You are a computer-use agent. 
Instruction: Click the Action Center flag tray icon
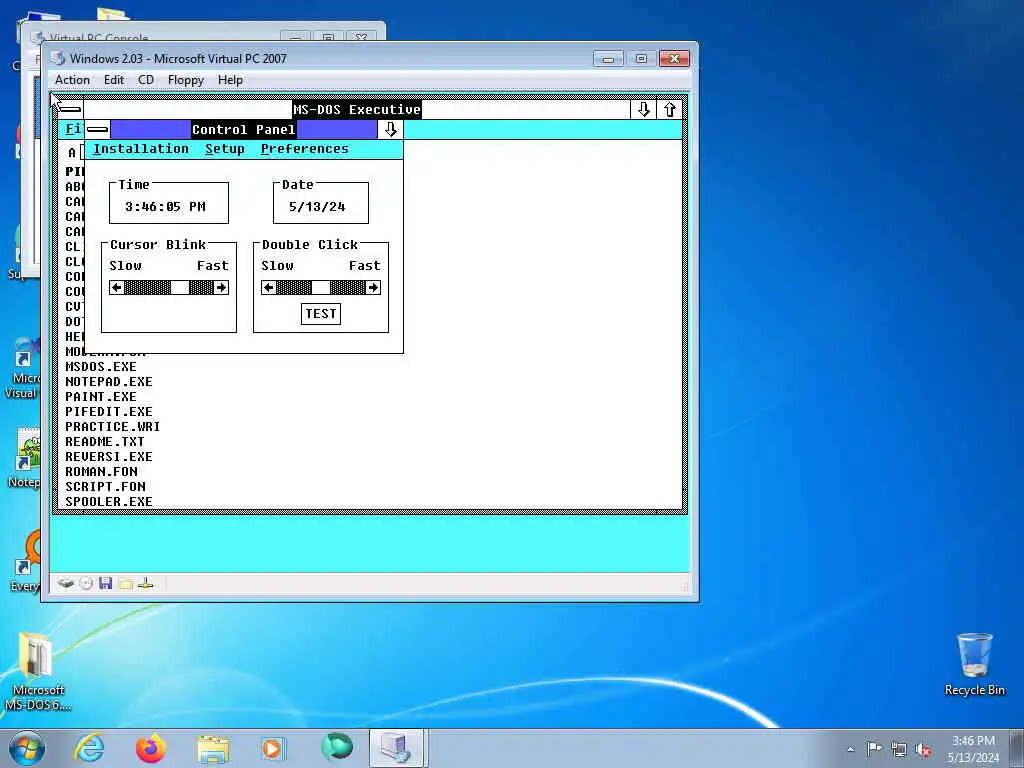[874, 749]
